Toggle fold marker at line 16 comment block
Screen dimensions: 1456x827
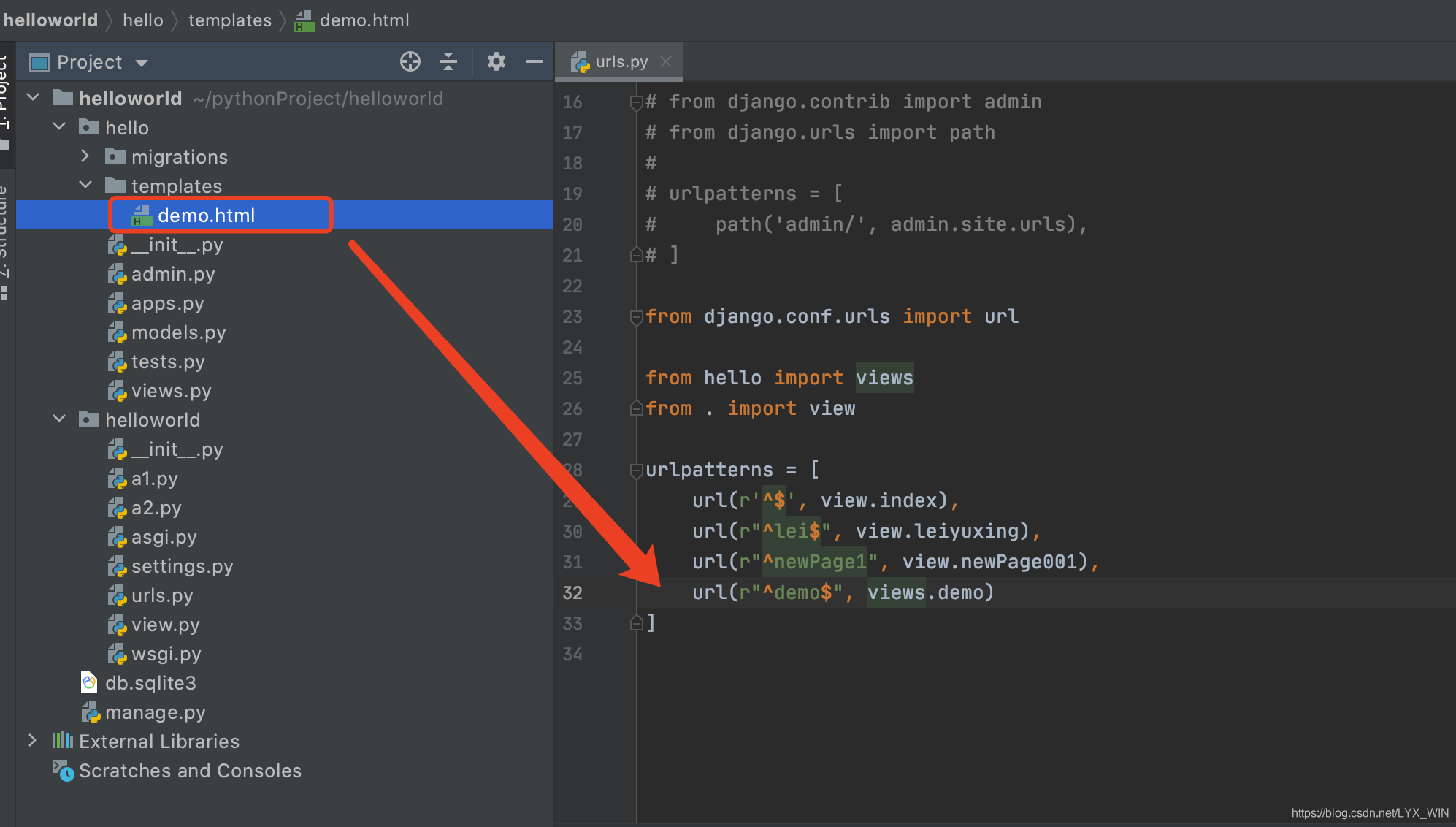pos(636,102)
